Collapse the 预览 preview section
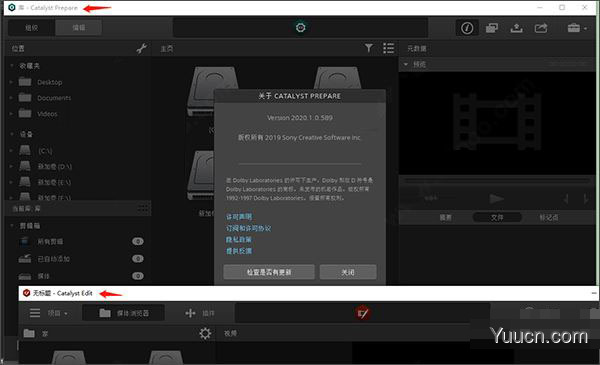This screenshot has height=365, width=600. pyautogui.click(x=406, y=64)
